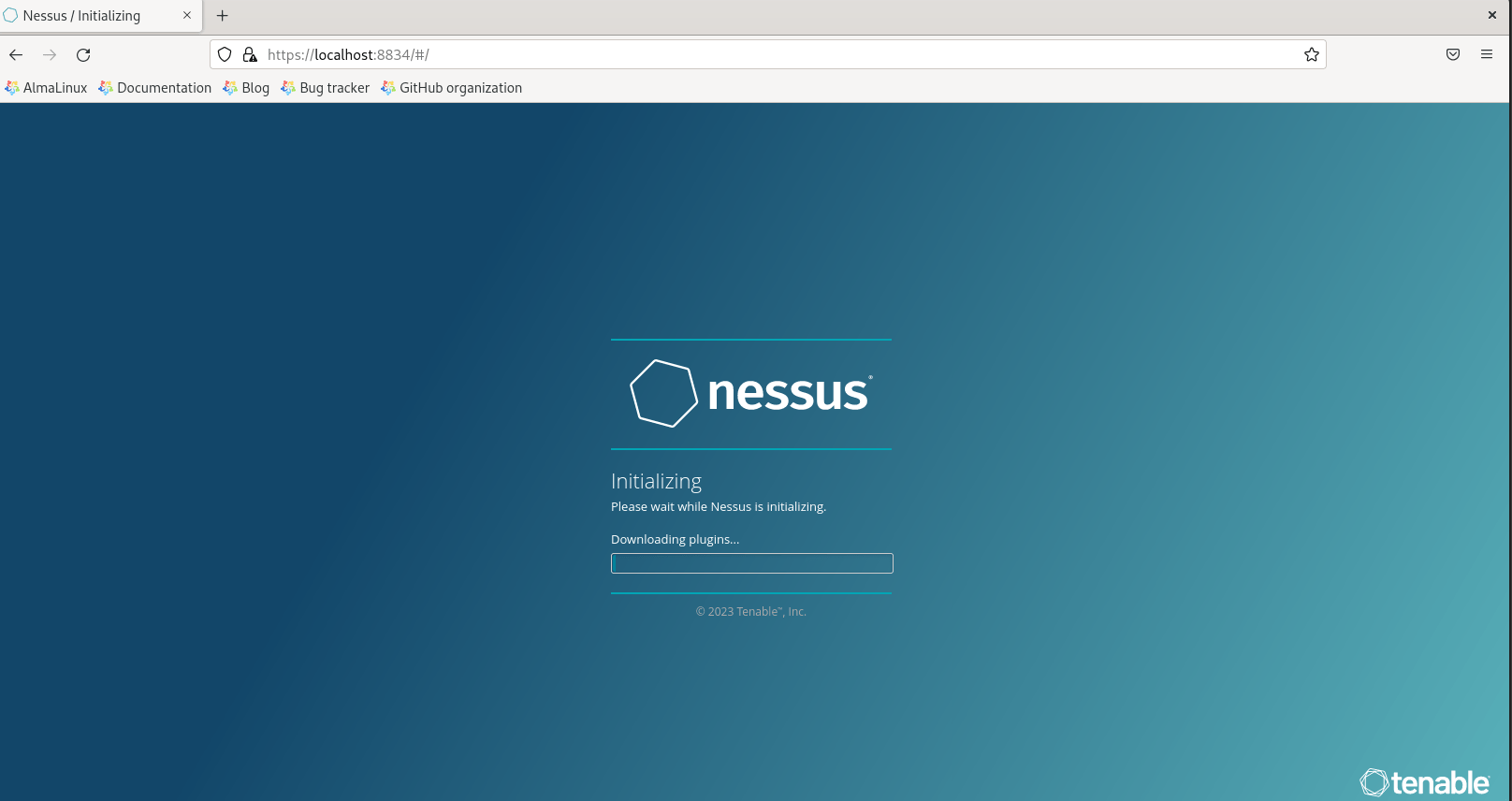Image resolution: width=1512 pixels, height=801 pixels.
Task: Click the Nessus hexagon logo
Action: coord(664,394)
